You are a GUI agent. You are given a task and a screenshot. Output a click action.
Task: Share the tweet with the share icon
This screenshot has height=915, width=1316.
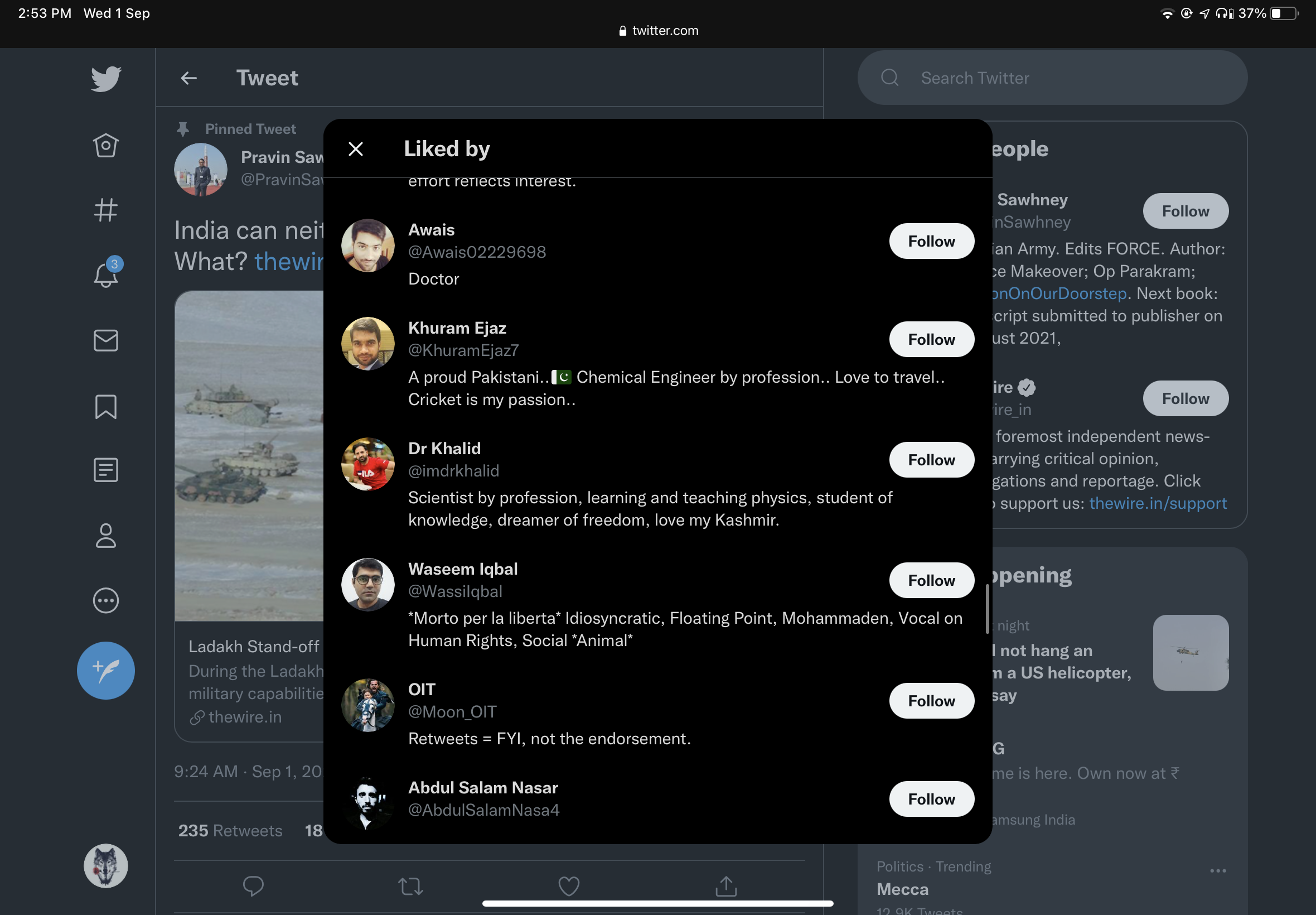click(727, 887)
